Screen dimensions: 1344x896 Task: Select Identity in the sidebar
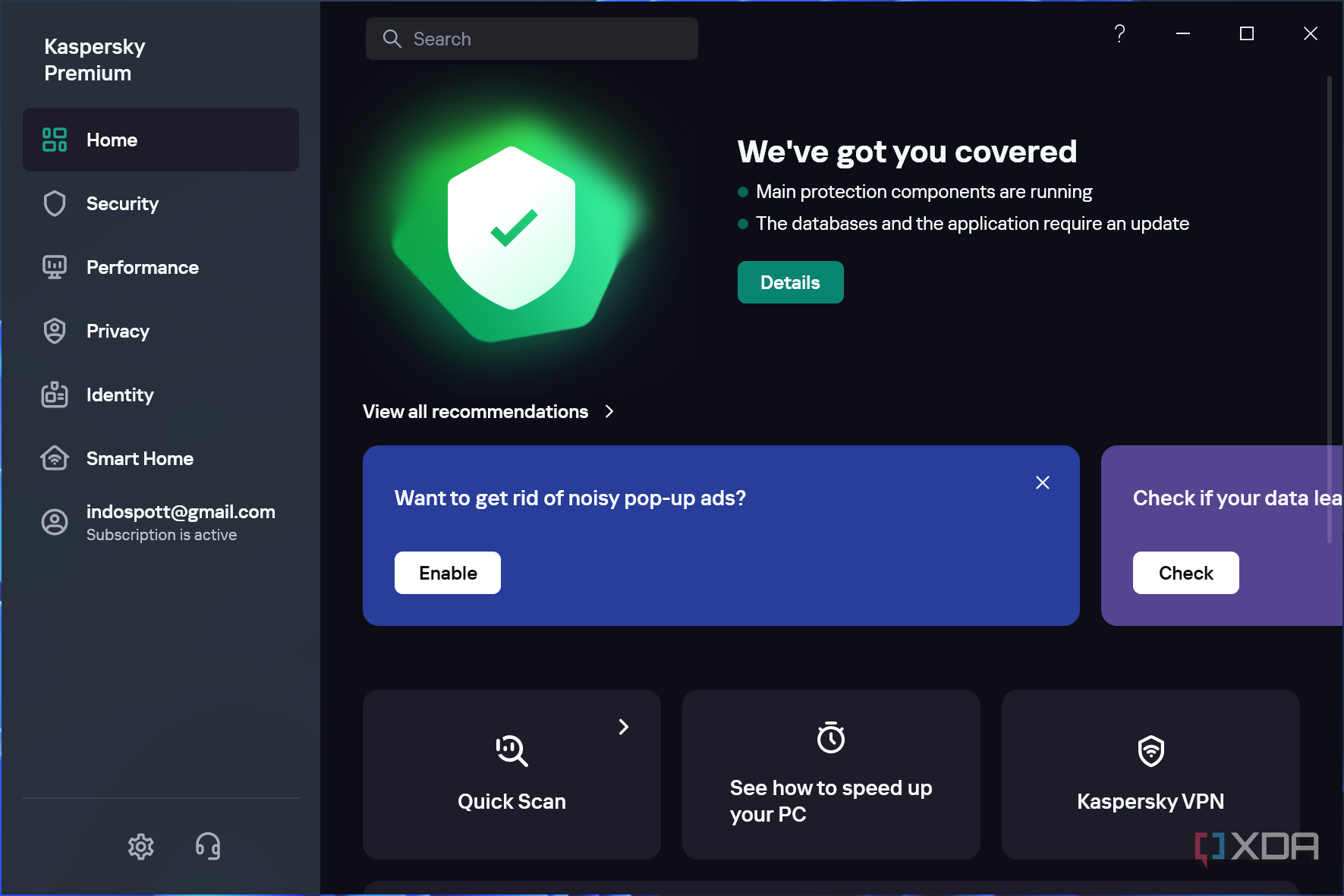coord(161,395)
